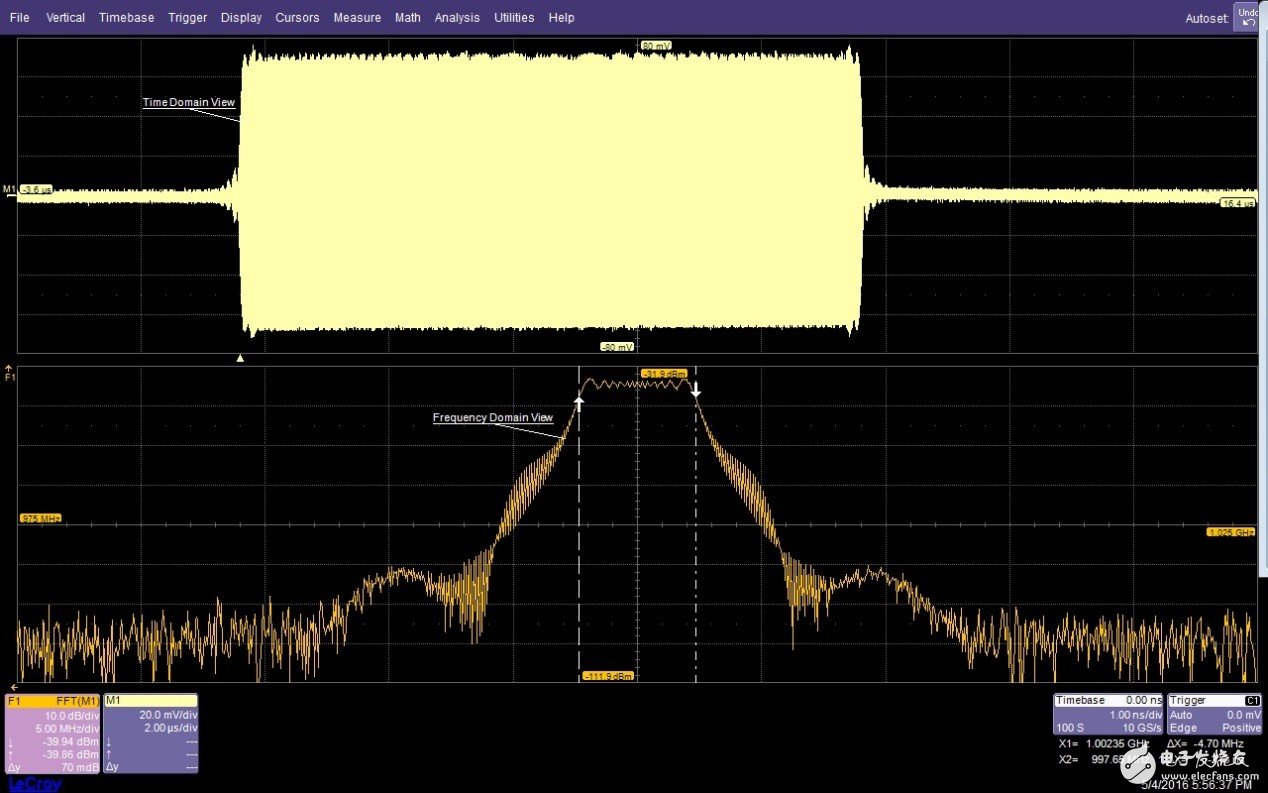Click the LeCroy link at bottom left
1268x793 pixels.
(34, 784)
